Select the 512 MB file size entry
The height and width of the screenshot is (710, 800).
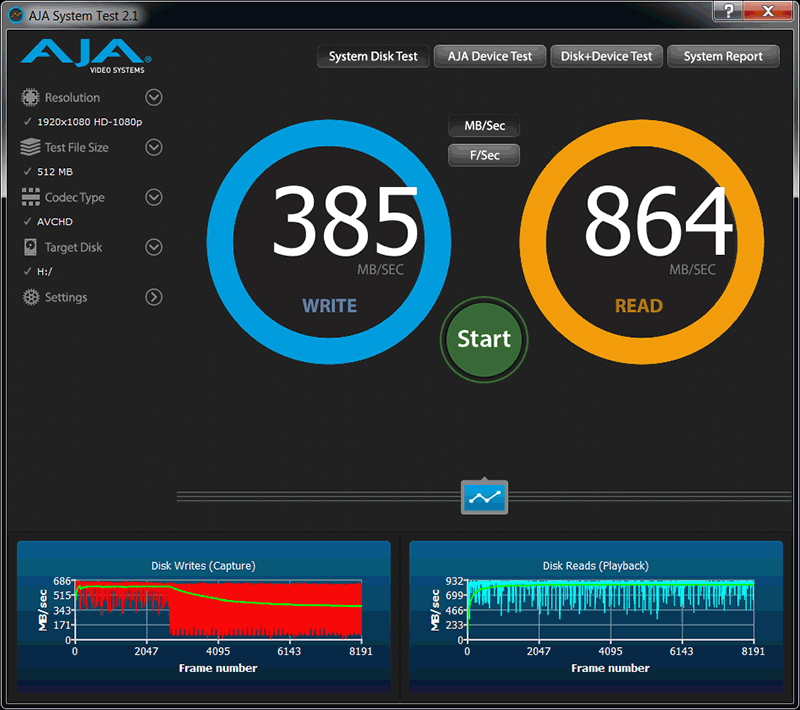click(48, 172)
